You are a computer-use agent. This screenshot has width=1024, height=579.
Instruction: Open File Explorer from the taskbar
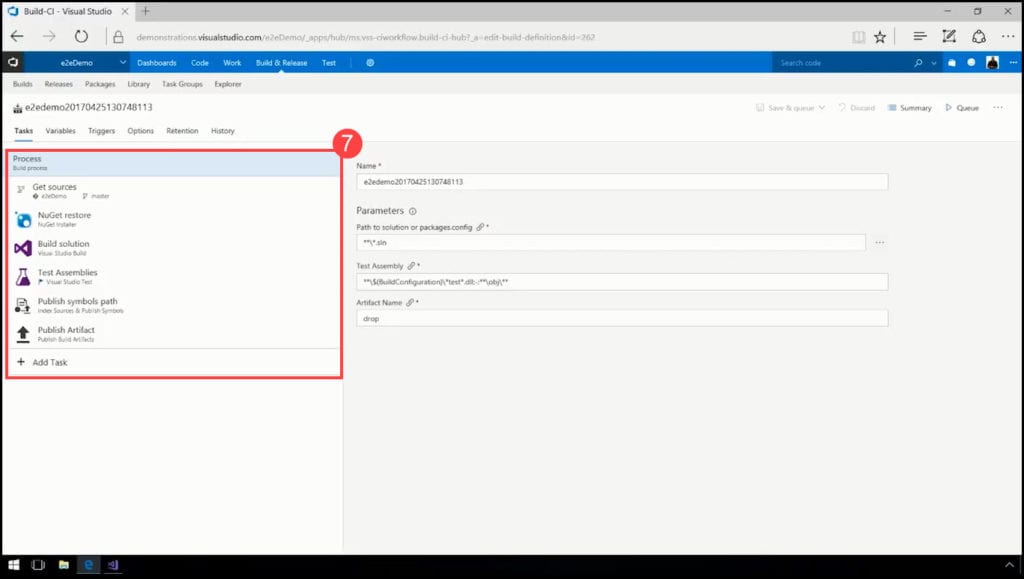[63, 565]
